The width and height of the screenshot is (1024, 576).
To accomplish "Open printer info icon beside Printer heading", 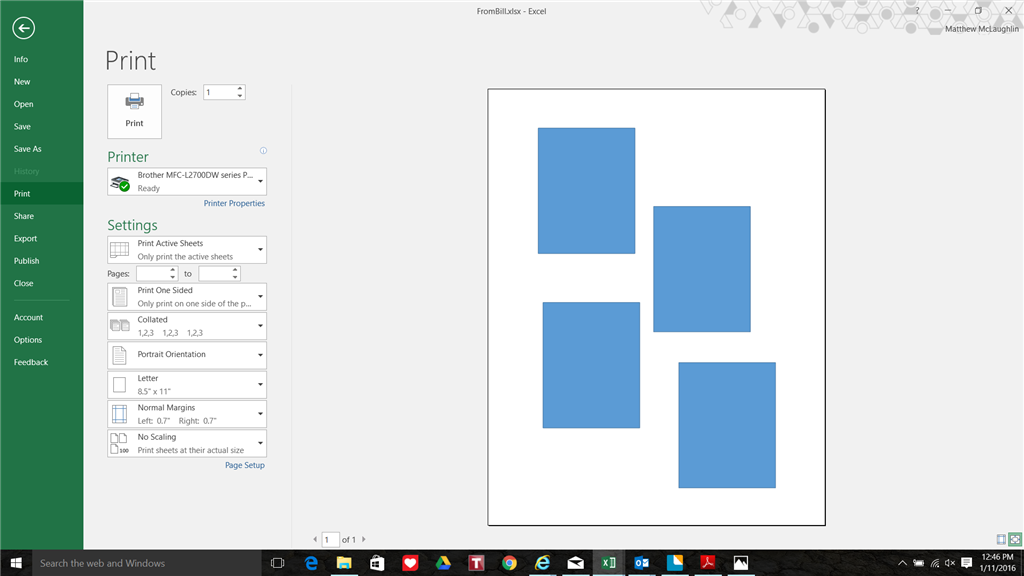I will (263, 151).
